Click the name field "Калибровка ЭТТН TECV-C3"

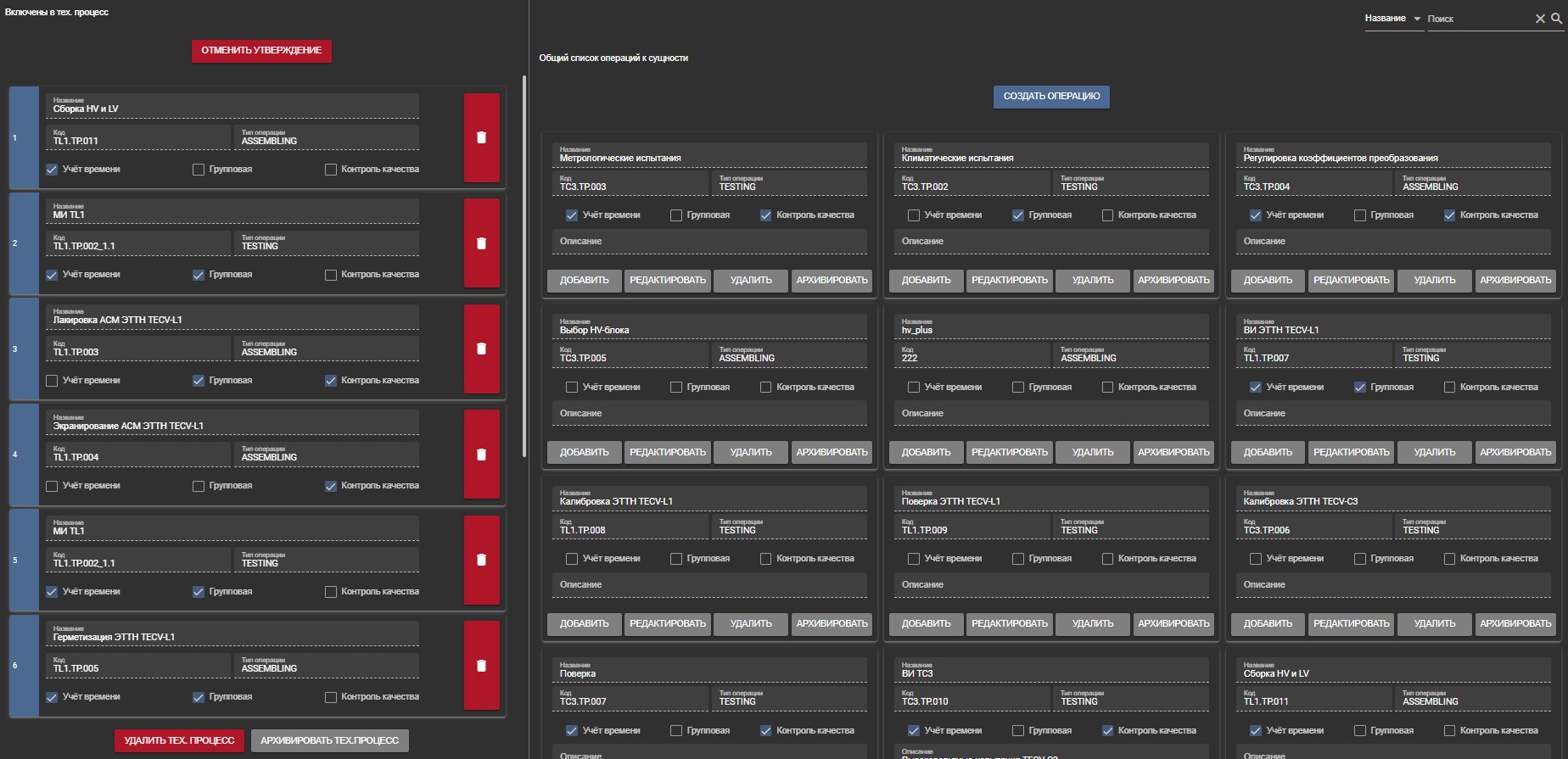(x=1393, y=498)
